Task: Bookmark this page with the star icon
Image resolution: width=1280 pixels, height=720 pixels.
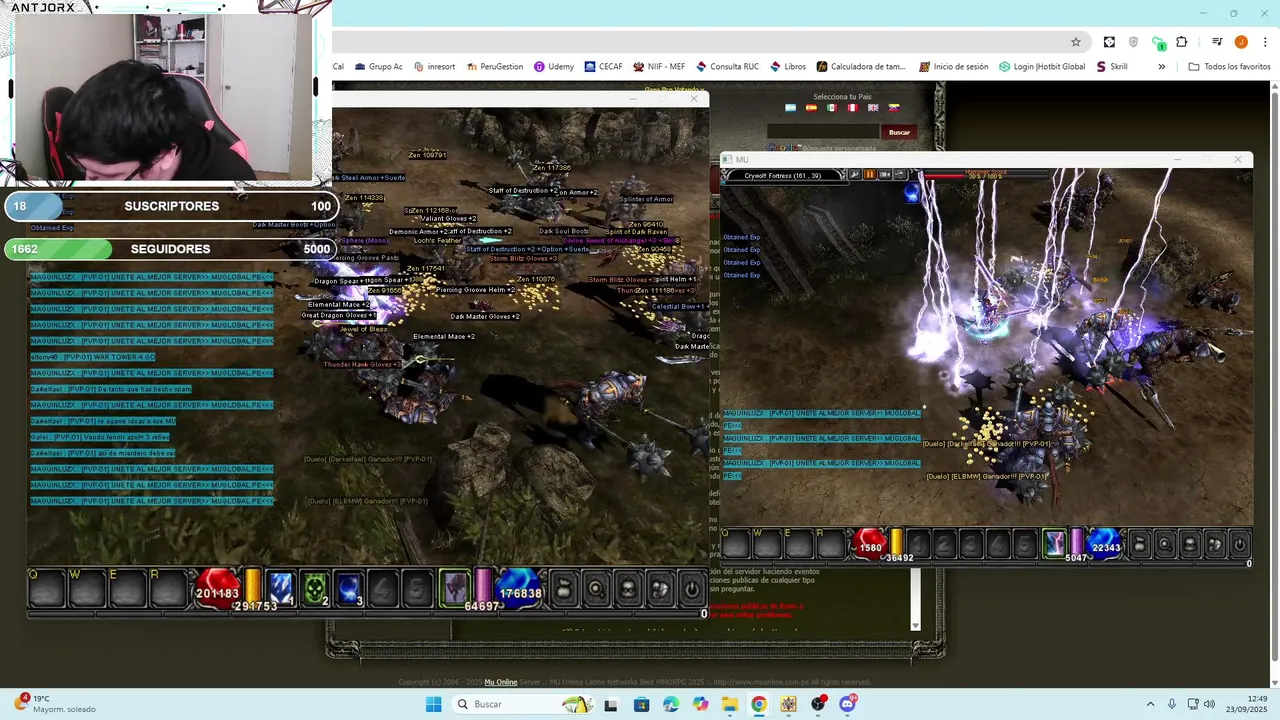Action: point(1076,42)
